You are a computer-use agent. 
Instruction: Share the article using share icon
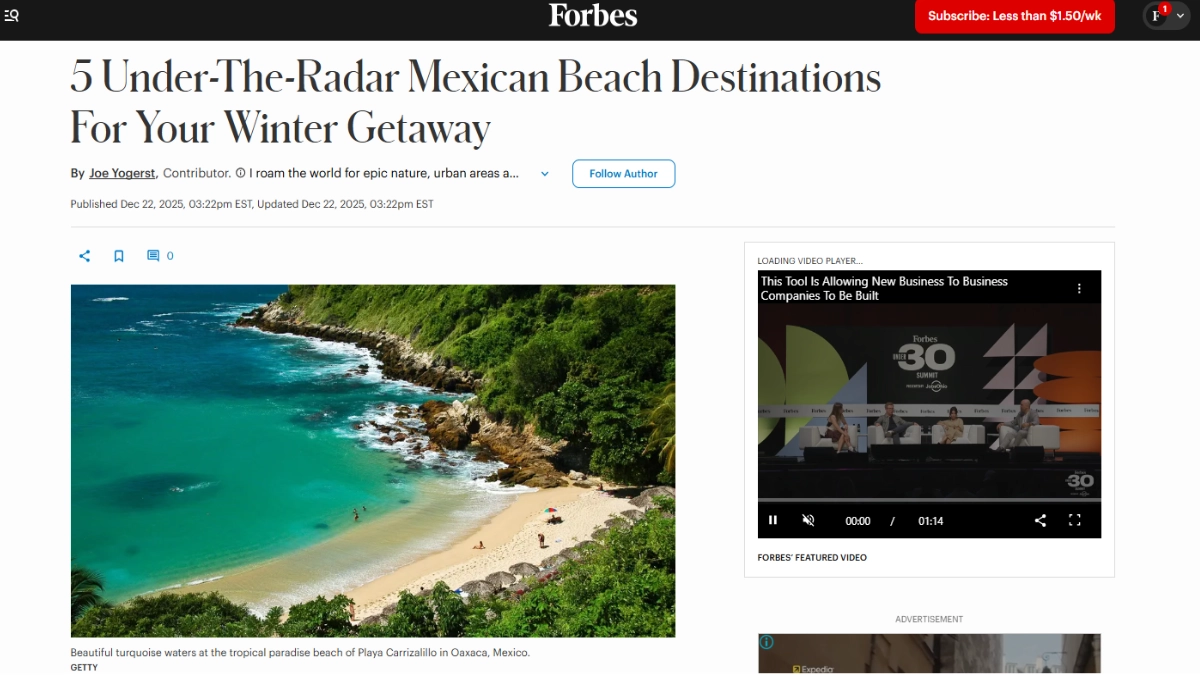point(85,256)
